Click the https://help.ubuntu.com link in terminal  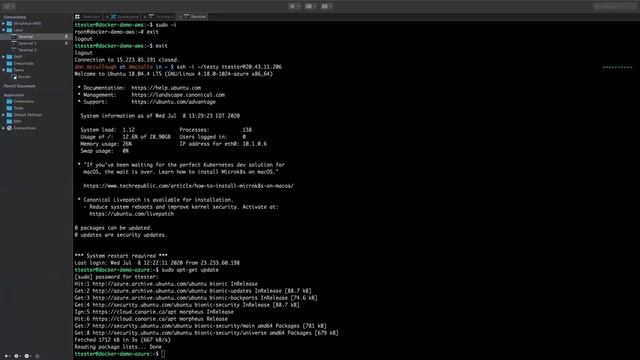click(166, 88)
